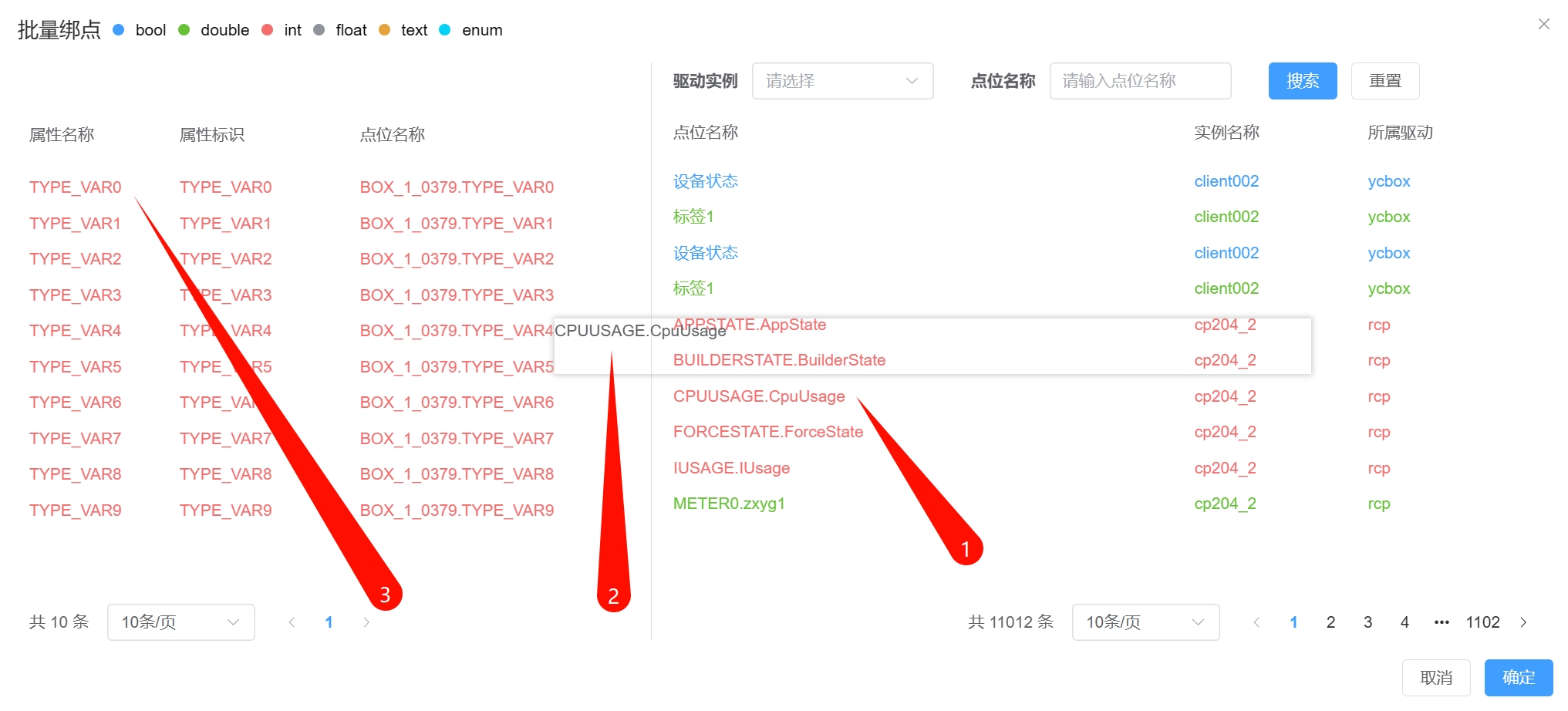This screenshot has width=1568, height=711.
Task: Expand left table 10条/页 selector
Action: (x=181, y=622)
